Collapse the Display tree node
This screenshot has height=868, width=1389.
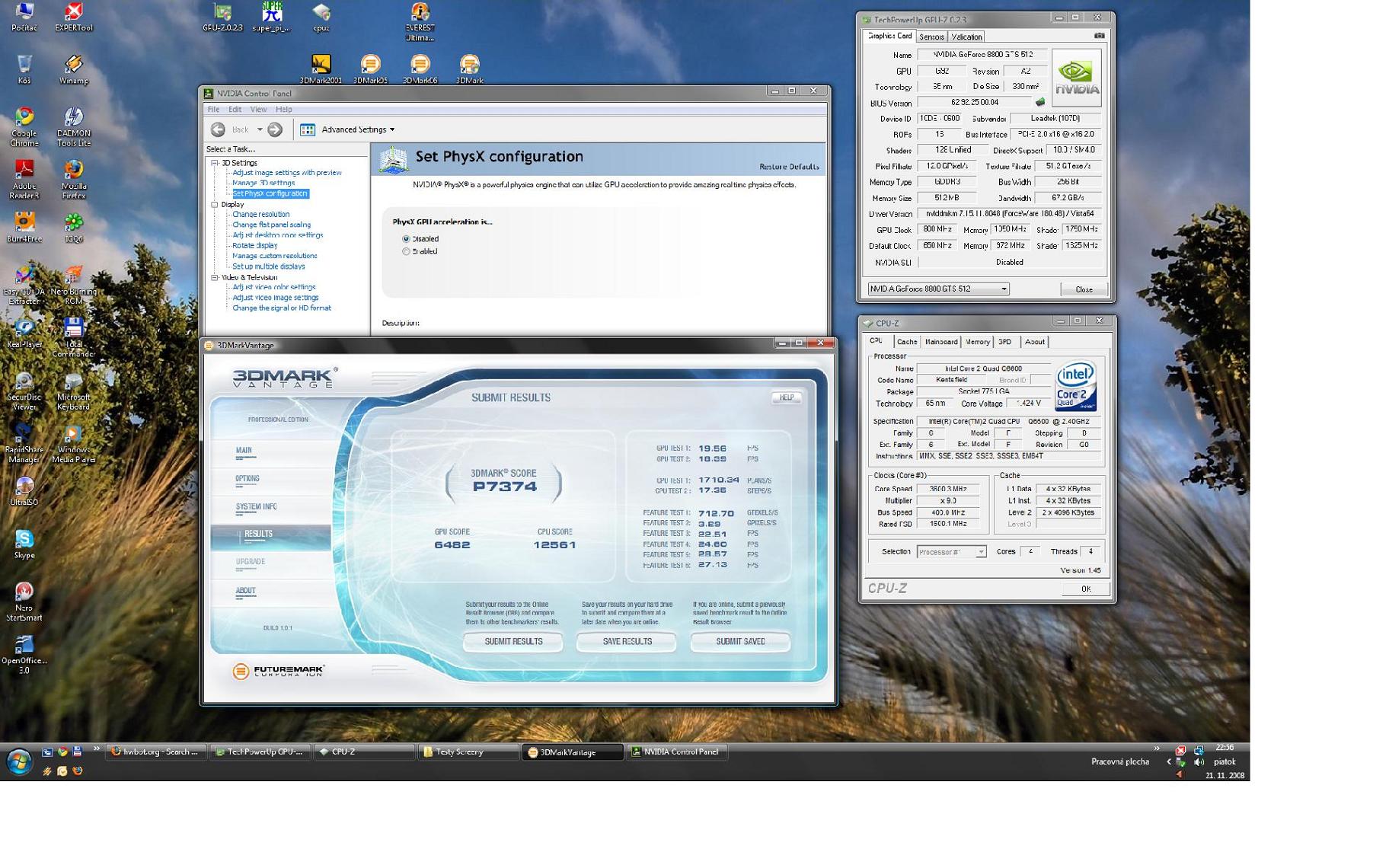[215, 205]
